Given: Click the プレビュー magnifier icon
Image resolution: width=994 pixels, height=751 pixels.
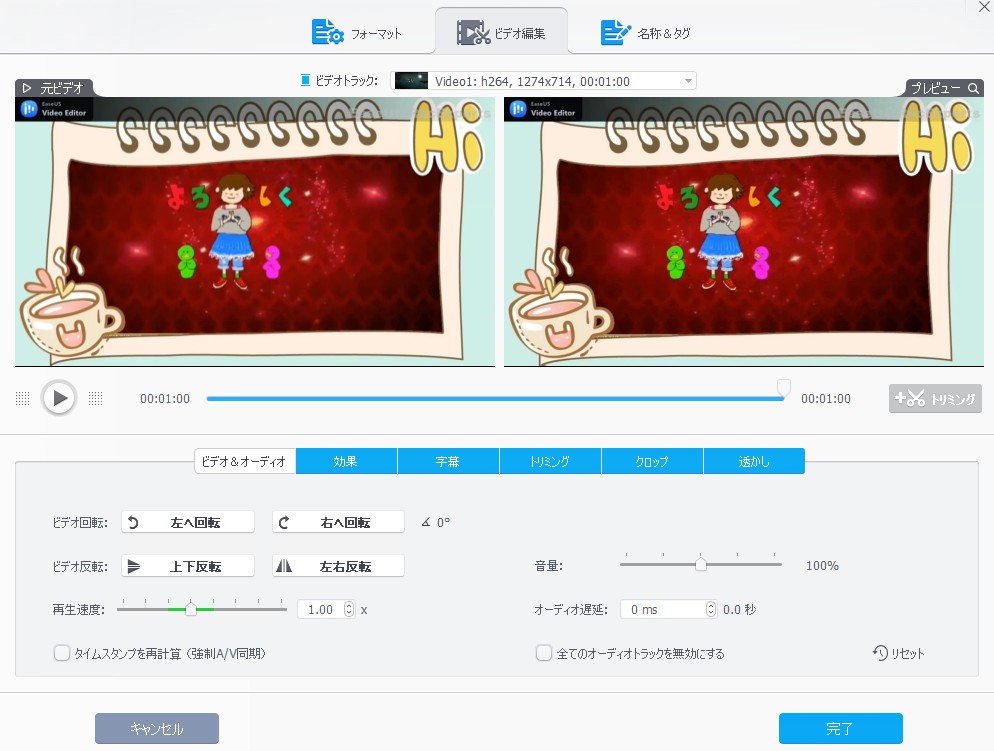Looking at the screenshot, I should coord(974,89).
